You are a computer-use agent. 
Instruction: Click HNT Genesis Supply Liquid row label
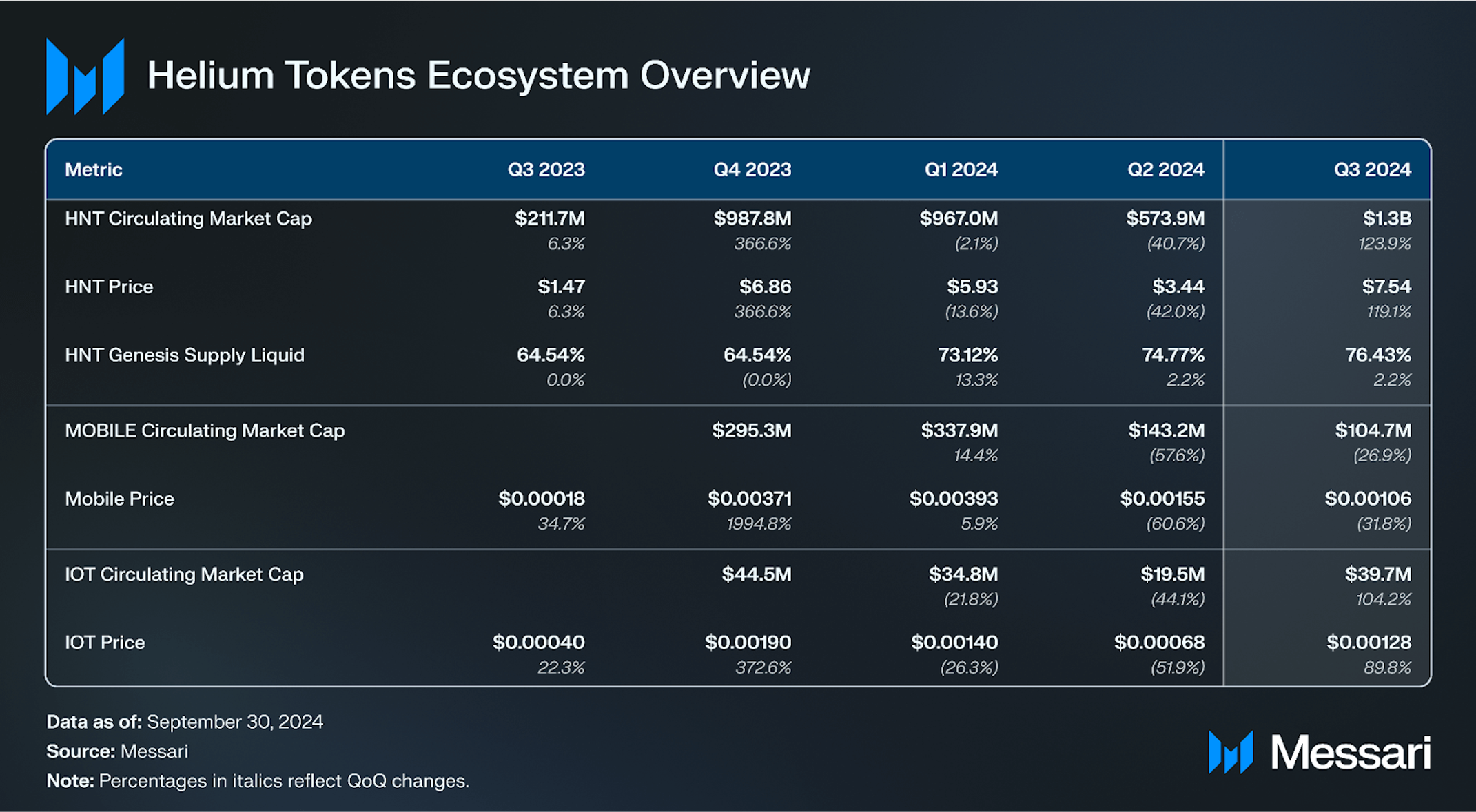pyautogui.click(x=185, y=355)
